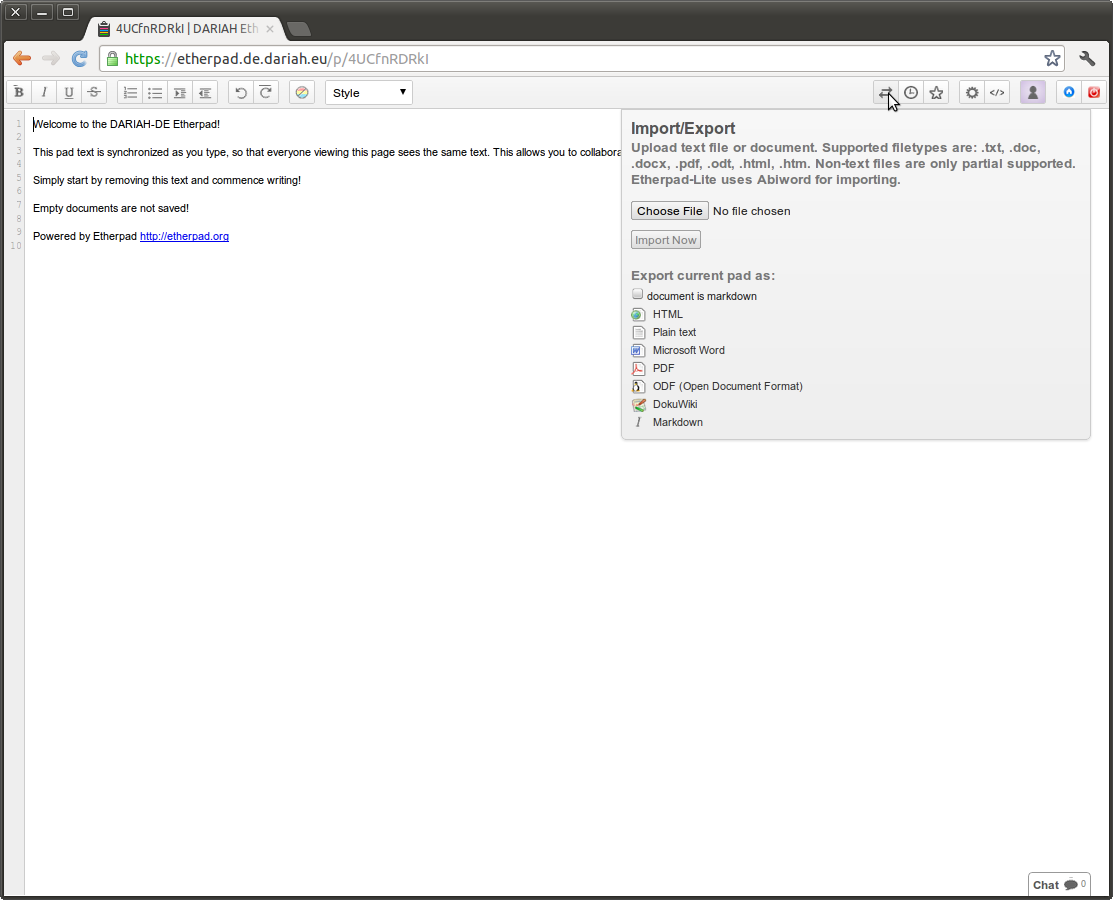Screen dimensions: 1113x900
Task: Toggle strikethrough text formatting
Action: 94,93
